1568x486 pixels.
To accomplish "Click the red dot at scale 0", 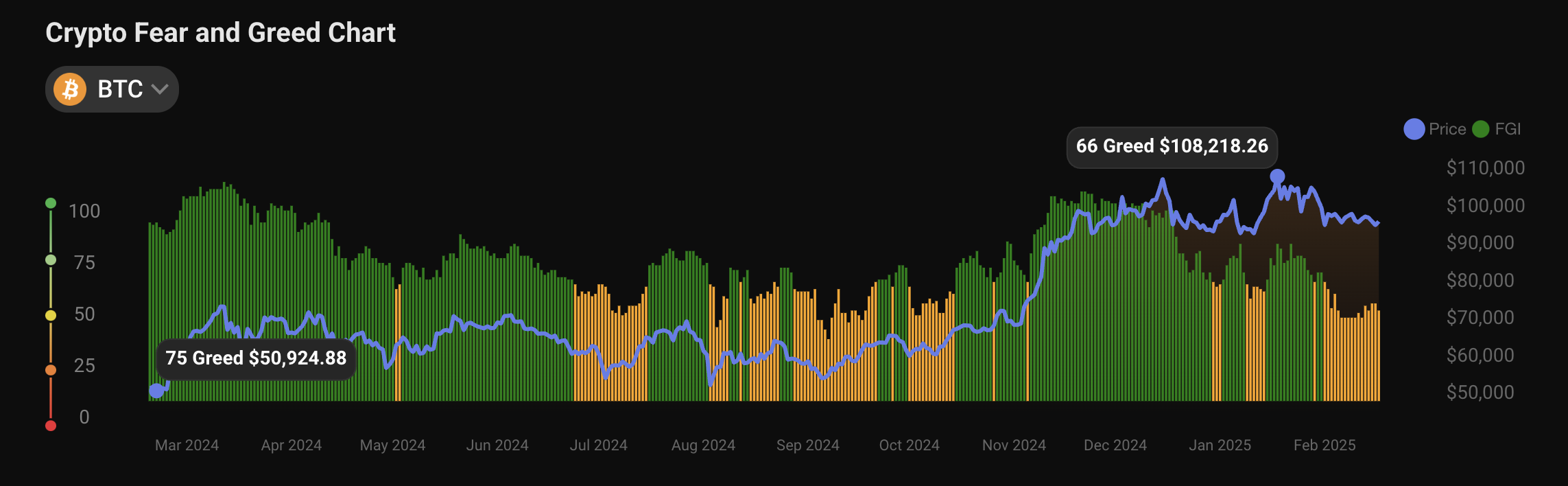I will pos(51,426).
